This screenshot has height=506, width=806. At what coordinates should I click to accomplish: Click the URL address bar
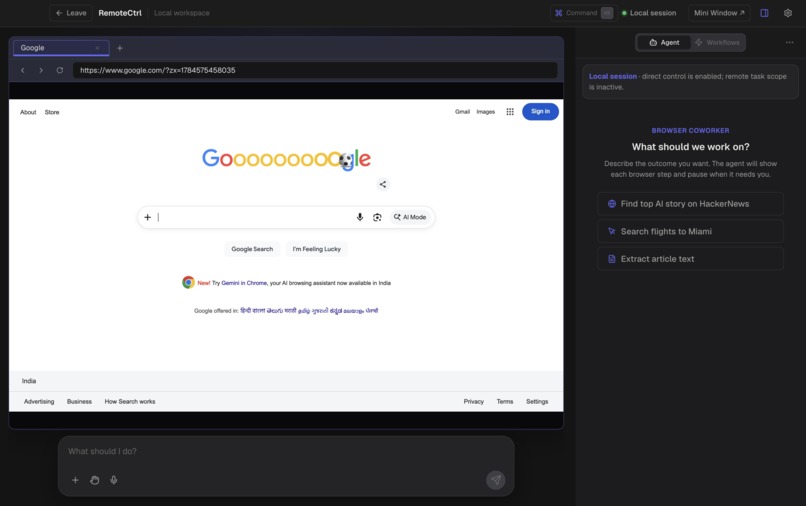click(x=315, y=70)
